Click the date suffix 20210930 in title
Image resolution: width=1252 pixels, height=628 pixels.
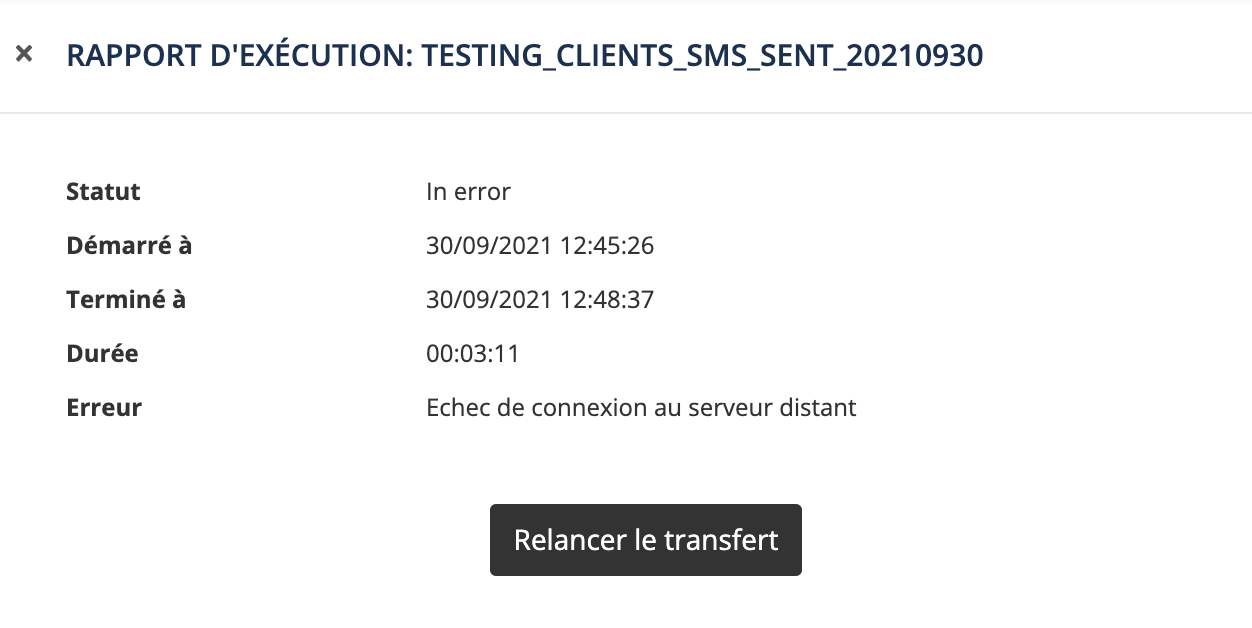click(x=914, y=55)
